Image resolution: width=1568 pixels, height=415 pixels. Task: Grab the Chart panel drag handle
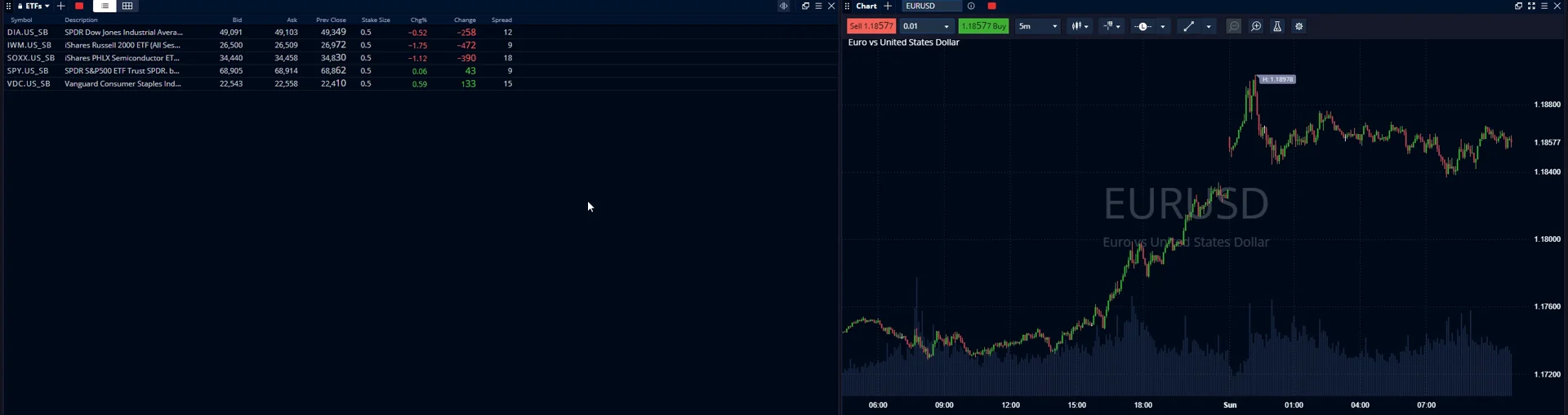coord(848,6)
